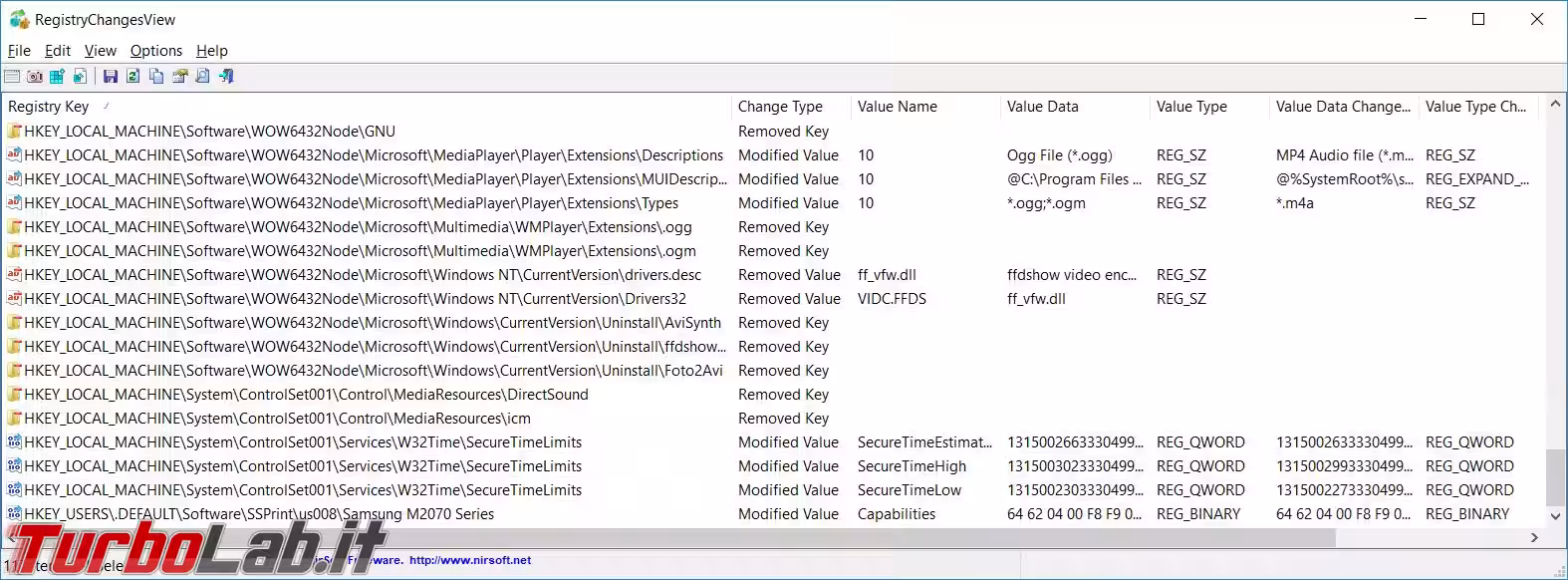Sort by the Change Type column header

tap(780, 107)
